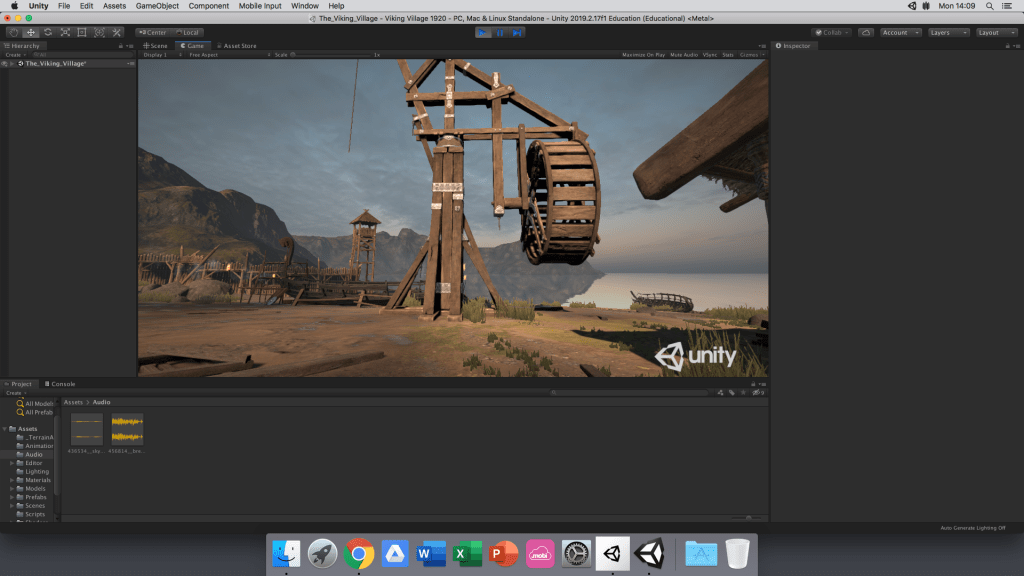Image resolution: width=1024 pixels, height=576 pixels.
Task: Click the Pause button
Action: click(500, 32)
